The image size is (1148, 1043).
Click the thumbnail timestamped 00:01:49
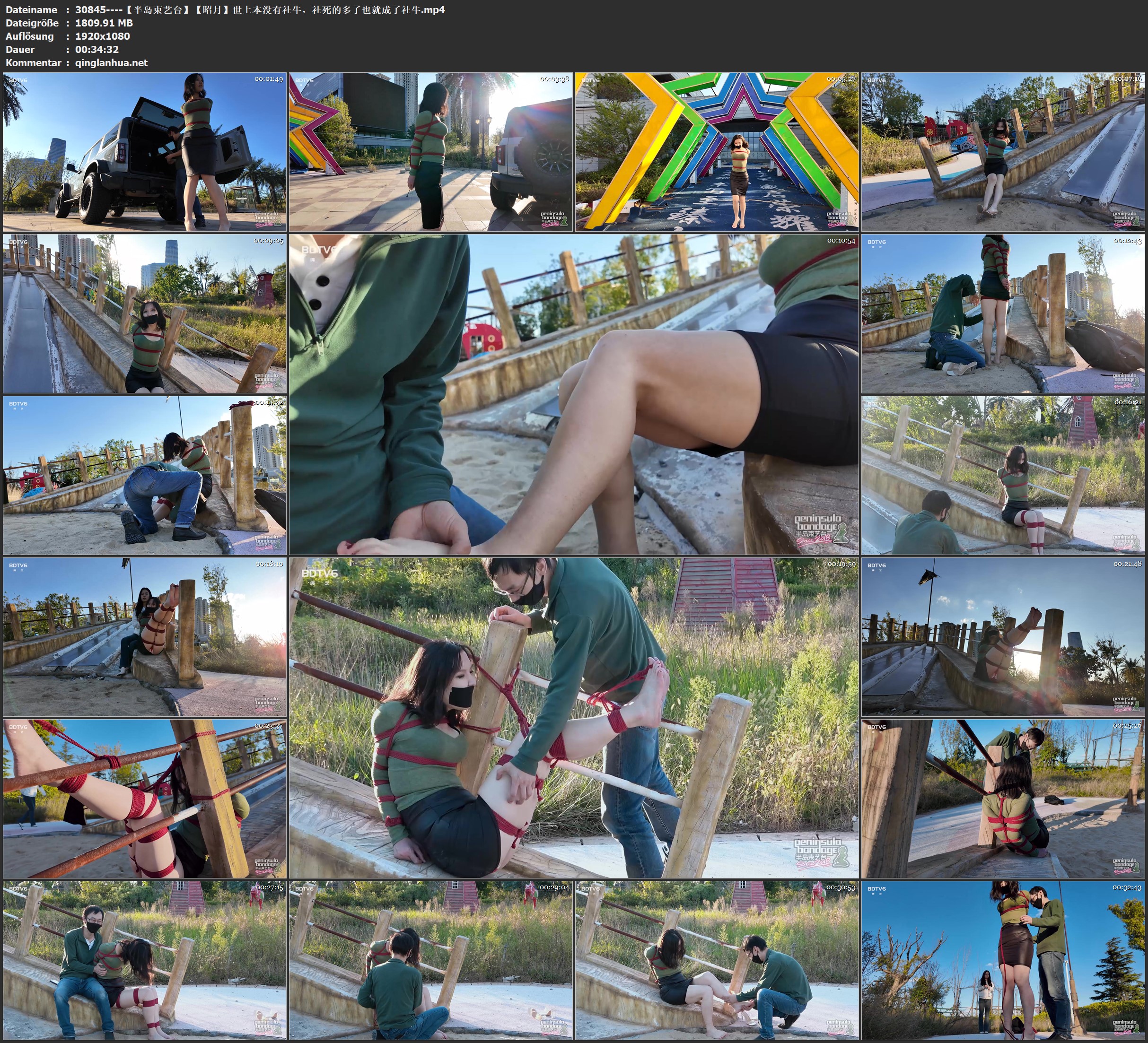coord(145,151)
